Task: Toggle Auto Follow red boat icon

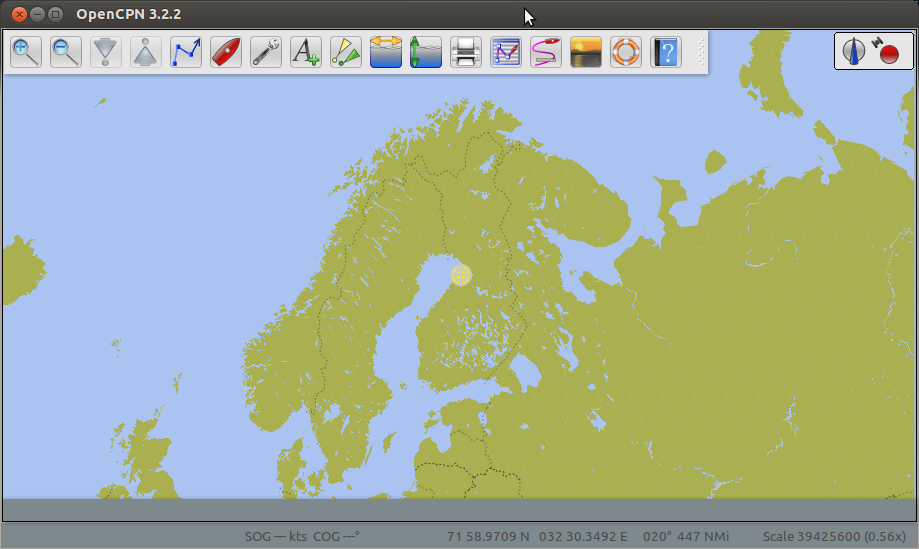Action: [226, 52]
